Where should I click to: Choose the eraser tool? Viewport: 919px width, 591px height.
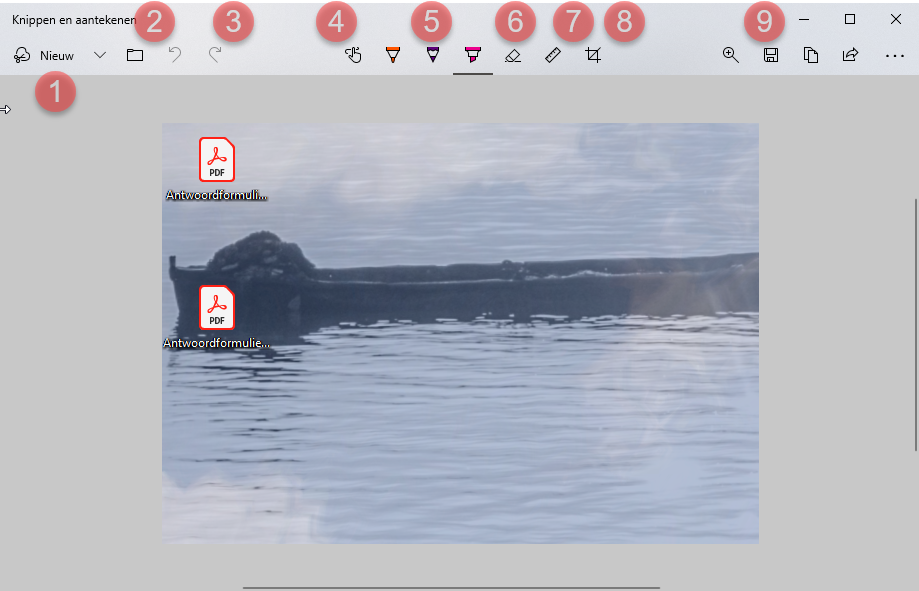513,56
